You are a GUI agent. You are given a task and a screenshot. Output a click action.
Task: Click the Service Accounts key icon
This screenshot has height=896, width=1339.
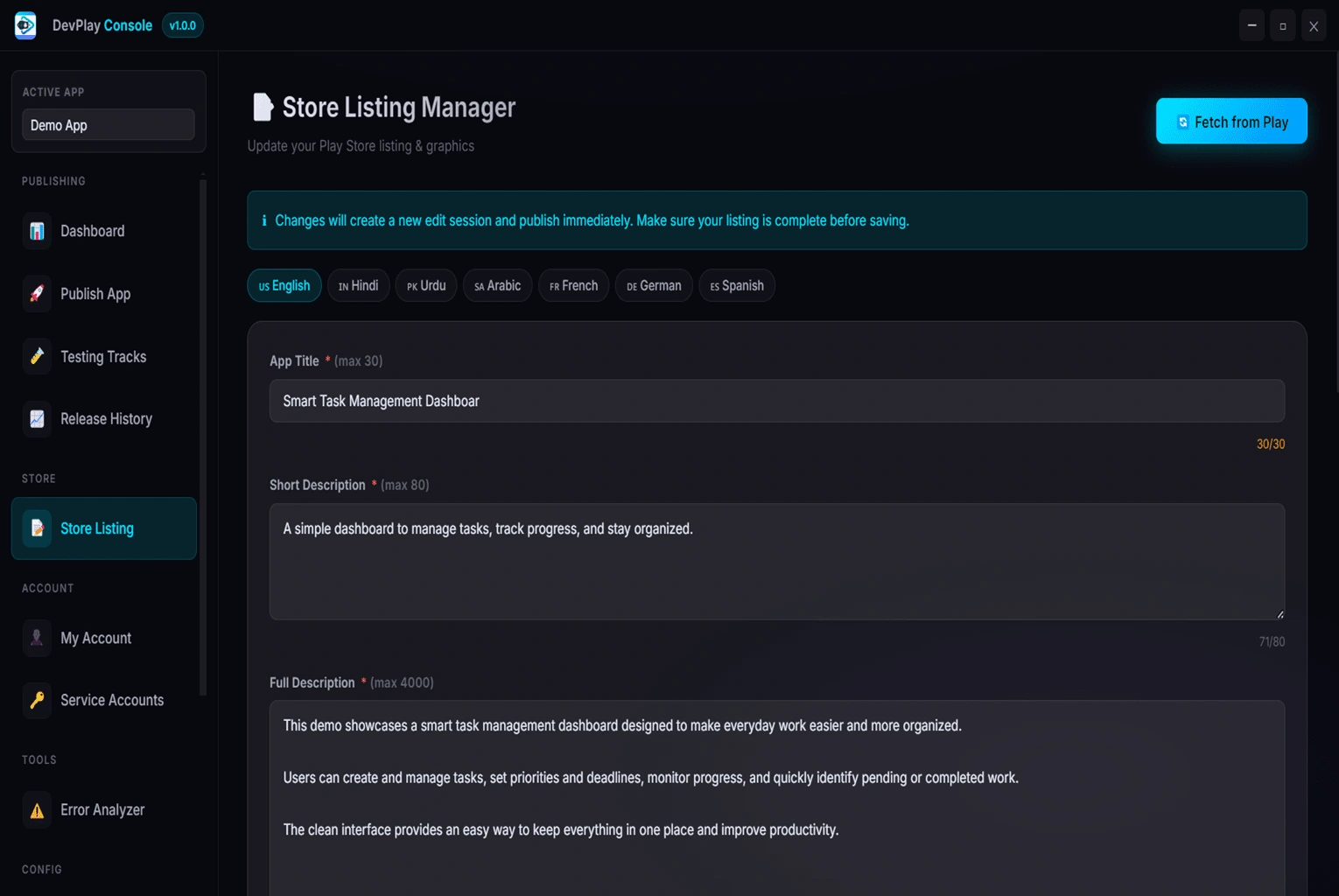tap(37, 700)
